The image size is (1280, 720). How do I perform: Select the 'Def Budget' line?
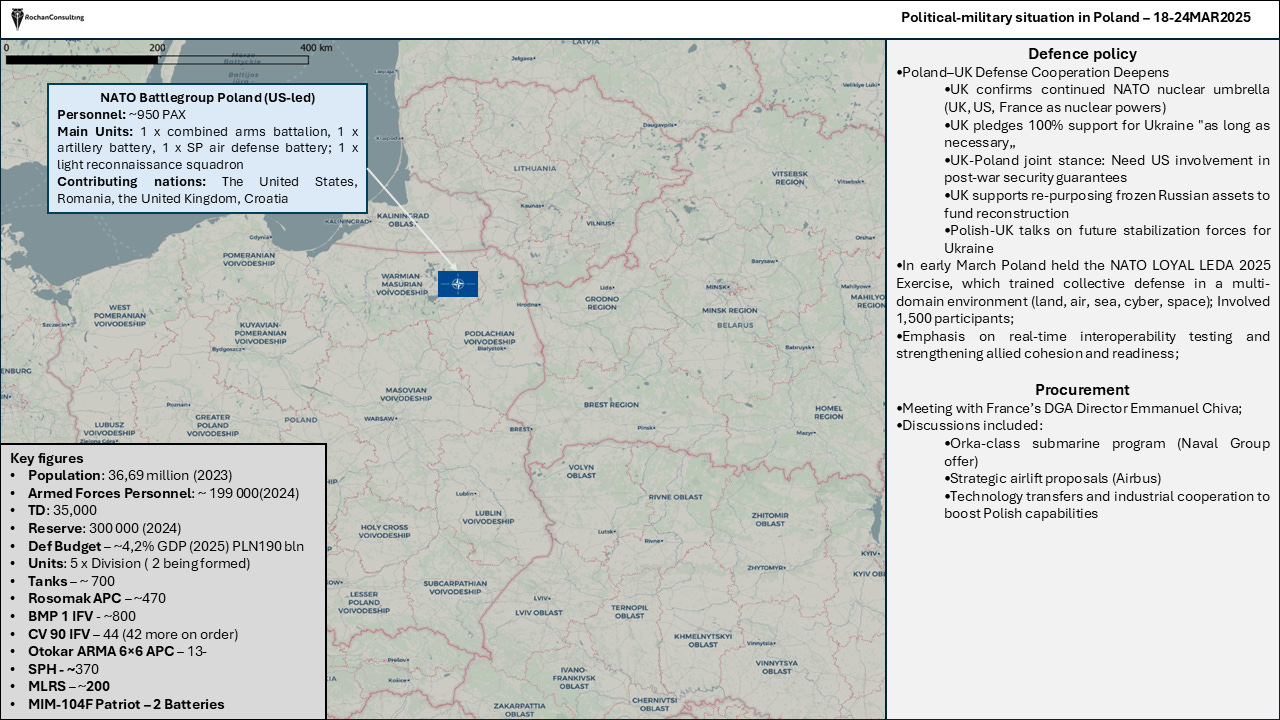165,546
